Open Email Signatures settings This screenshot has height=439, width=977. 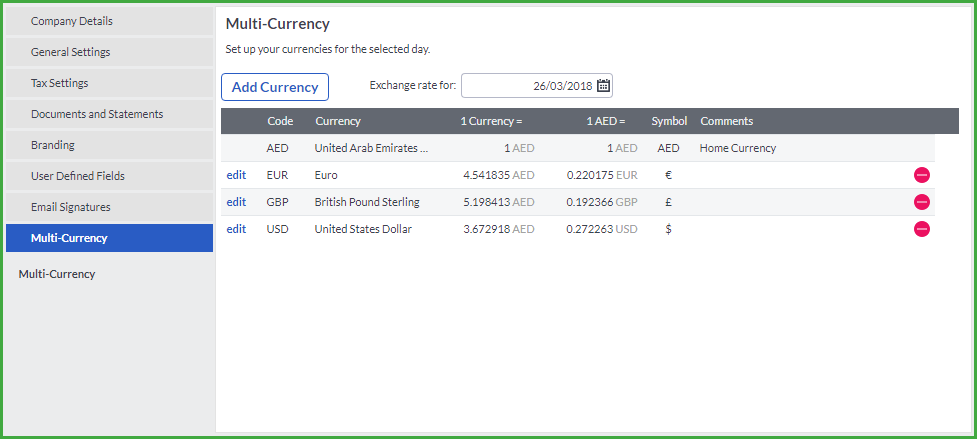[x=109, y=207]
